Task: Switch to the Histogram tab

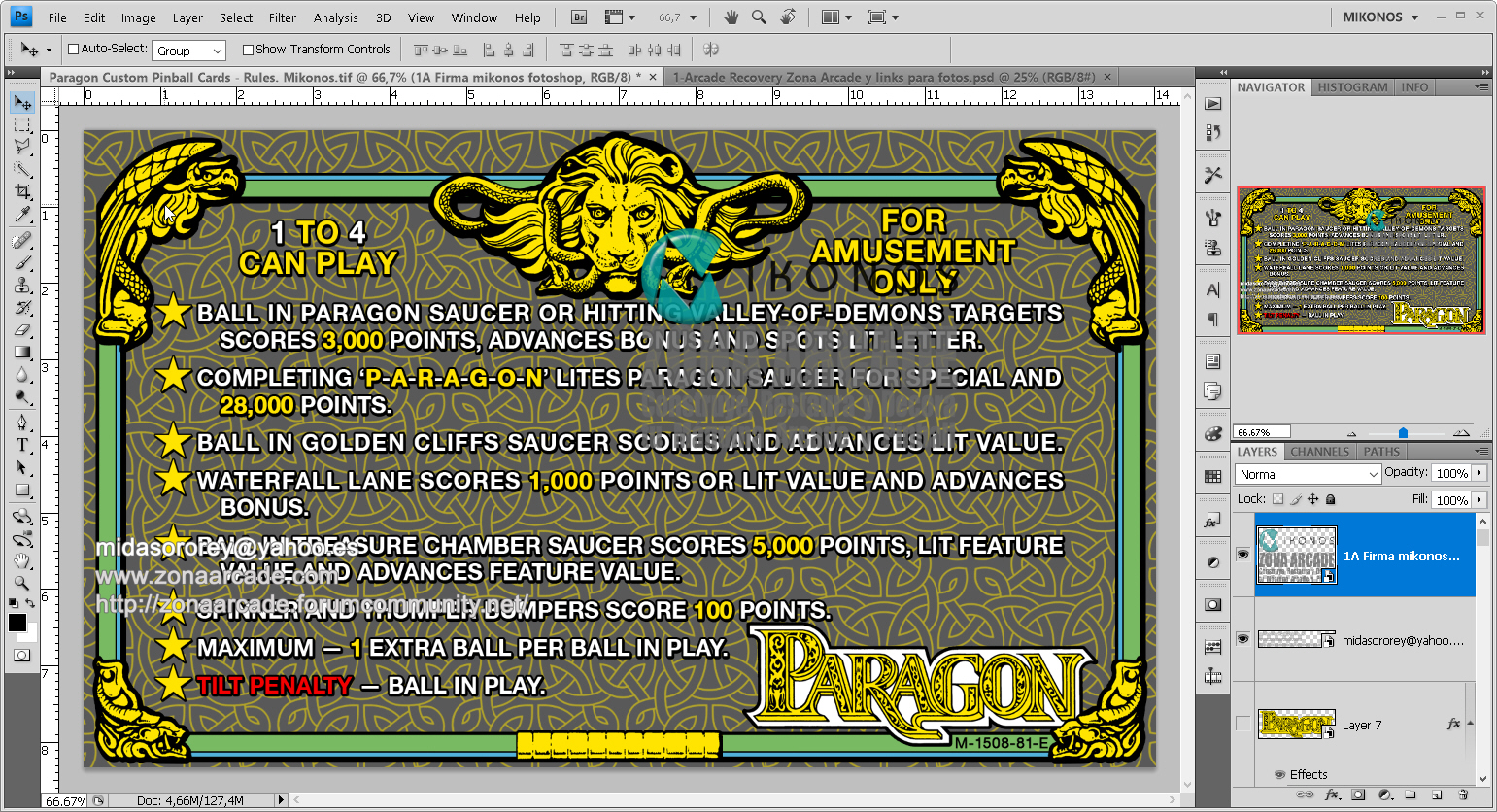Action: tap(1352, 86)
